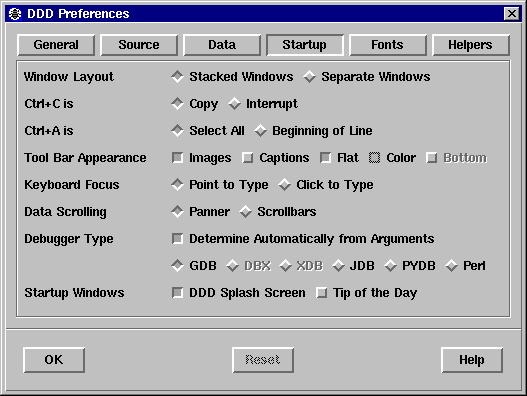Click the Startup Windows label

[x=74, y=293]
